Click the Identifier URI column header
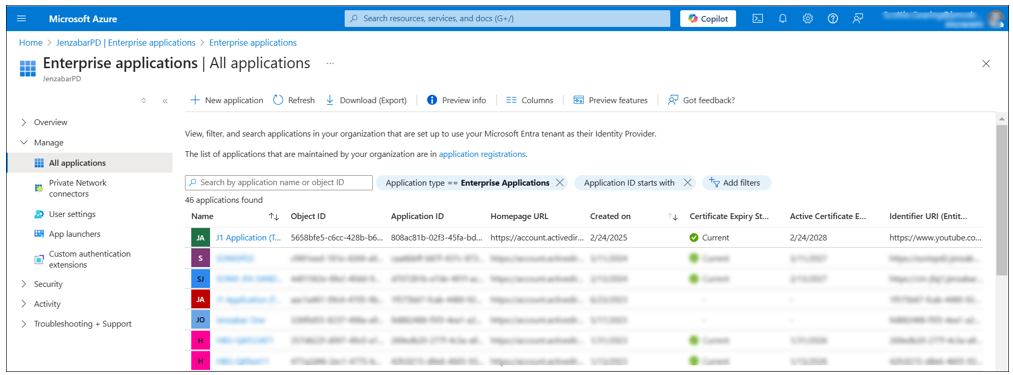 coord(928,217)
